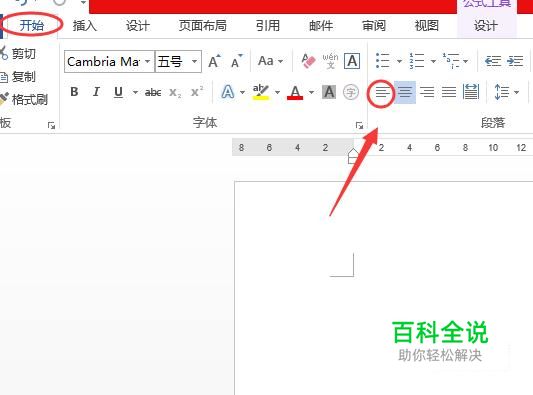Screen dimensions: 533x395
Task: Clear all formatting with eraser icon
Action: (x=308, y=61)
